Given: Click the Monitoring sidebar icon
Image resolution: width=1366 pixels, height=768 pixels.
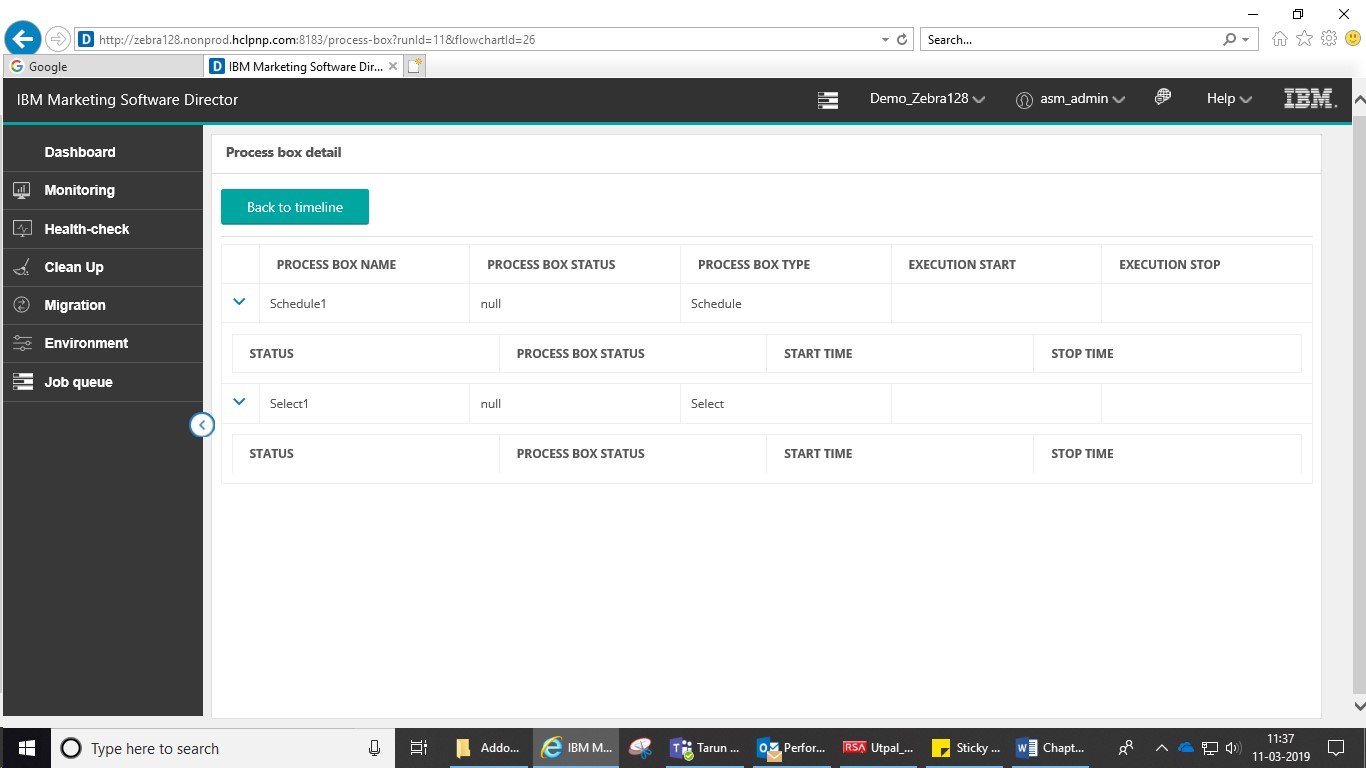Looking at the screenshot, I should [22, 190].
